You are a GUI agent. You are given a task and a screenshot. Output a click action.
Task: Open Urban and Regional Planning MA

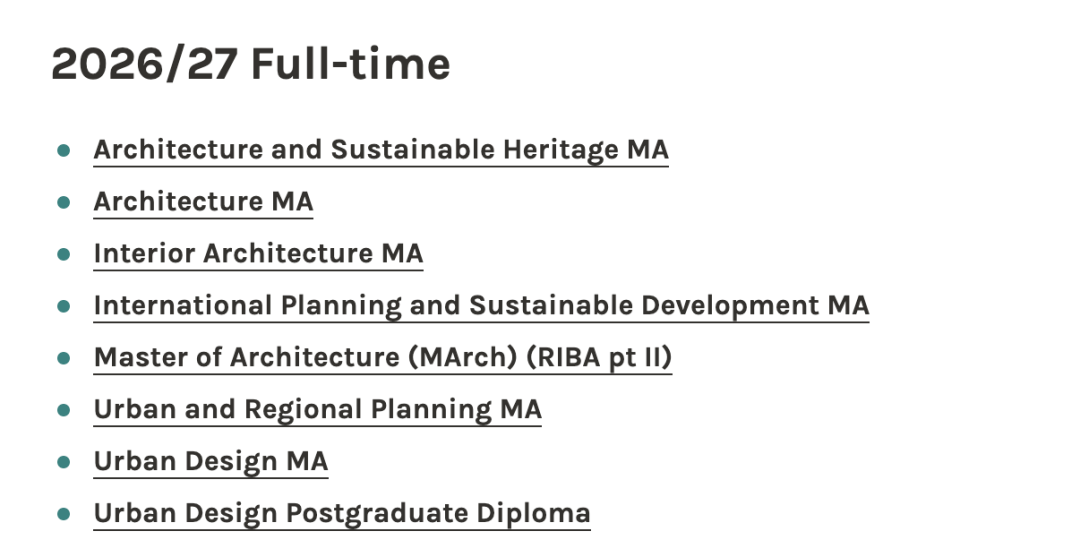tap(317, 410)
